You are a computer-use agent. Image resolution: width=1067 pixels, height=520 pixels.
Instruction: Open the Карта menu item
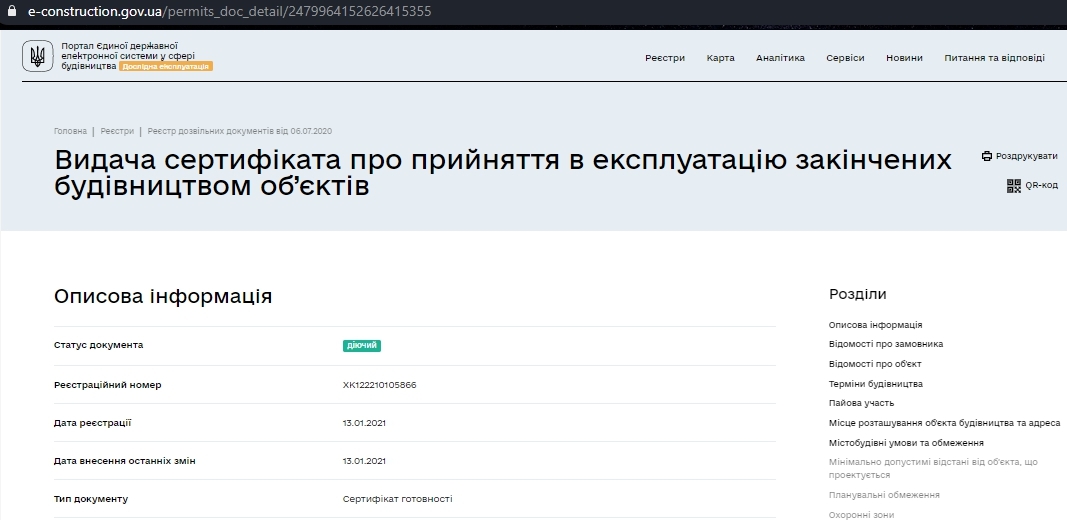[721, 58]
